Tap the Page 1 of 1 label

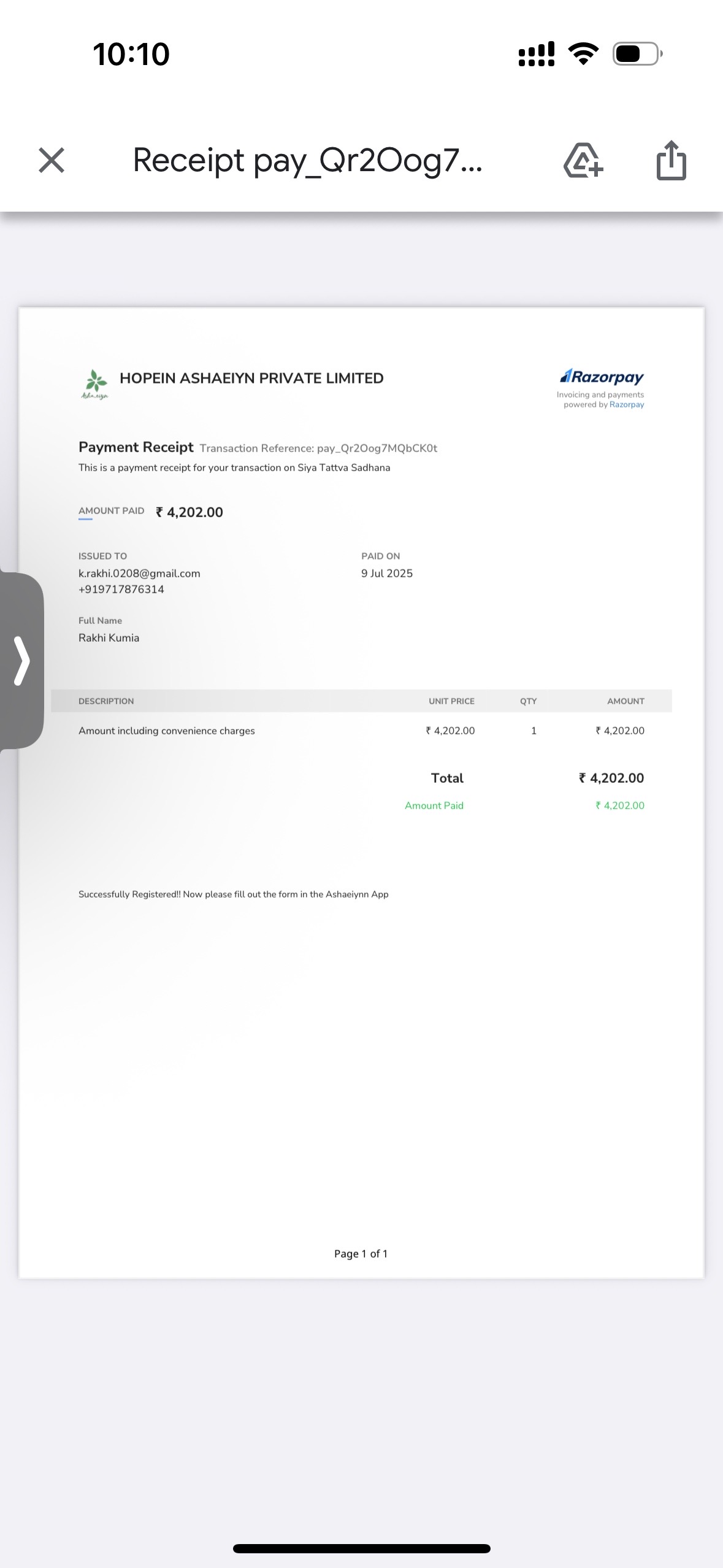click(x=361, y=1254)
